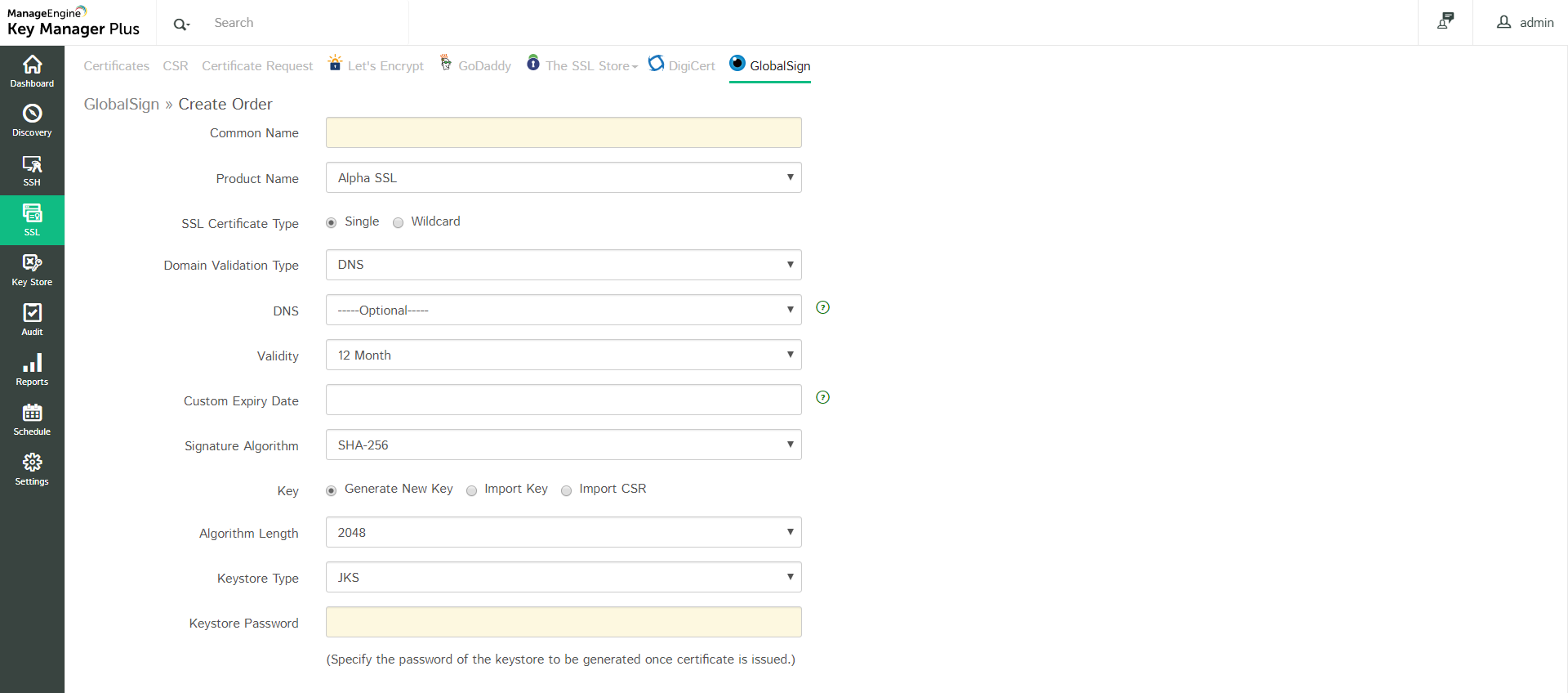
Task: Click the notifications icon in header
Action: tap(1445, 21)
